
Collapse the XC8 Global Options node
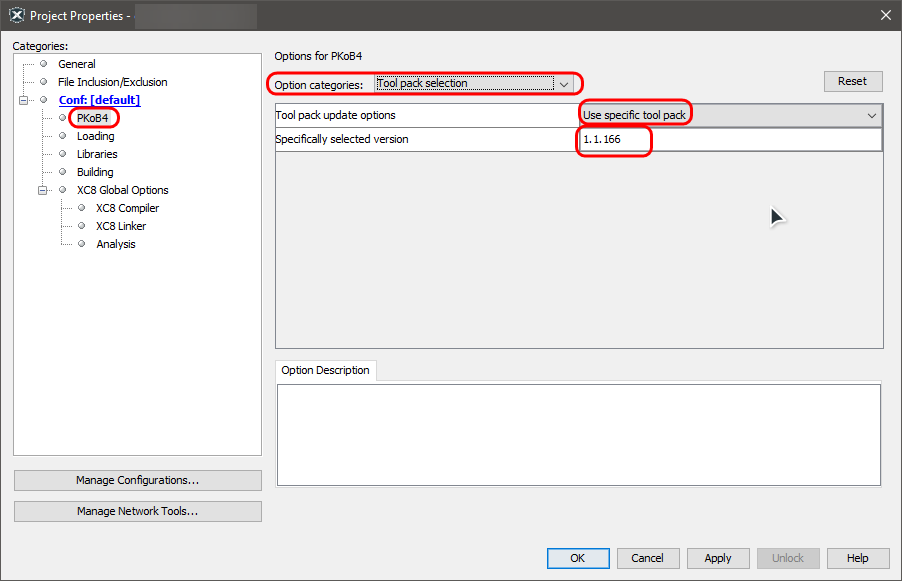coord(43,190)
